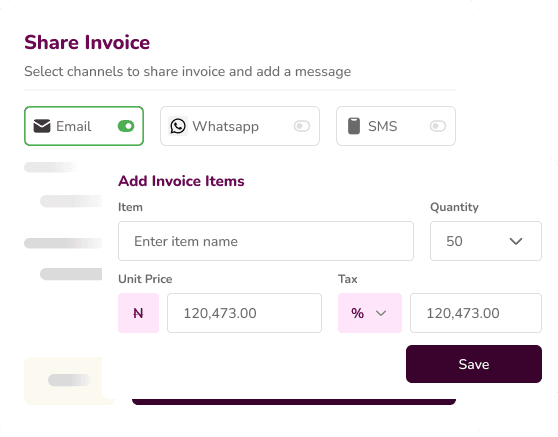
Task: Click the Add Invoice Items heading
Action: (181, 181)
